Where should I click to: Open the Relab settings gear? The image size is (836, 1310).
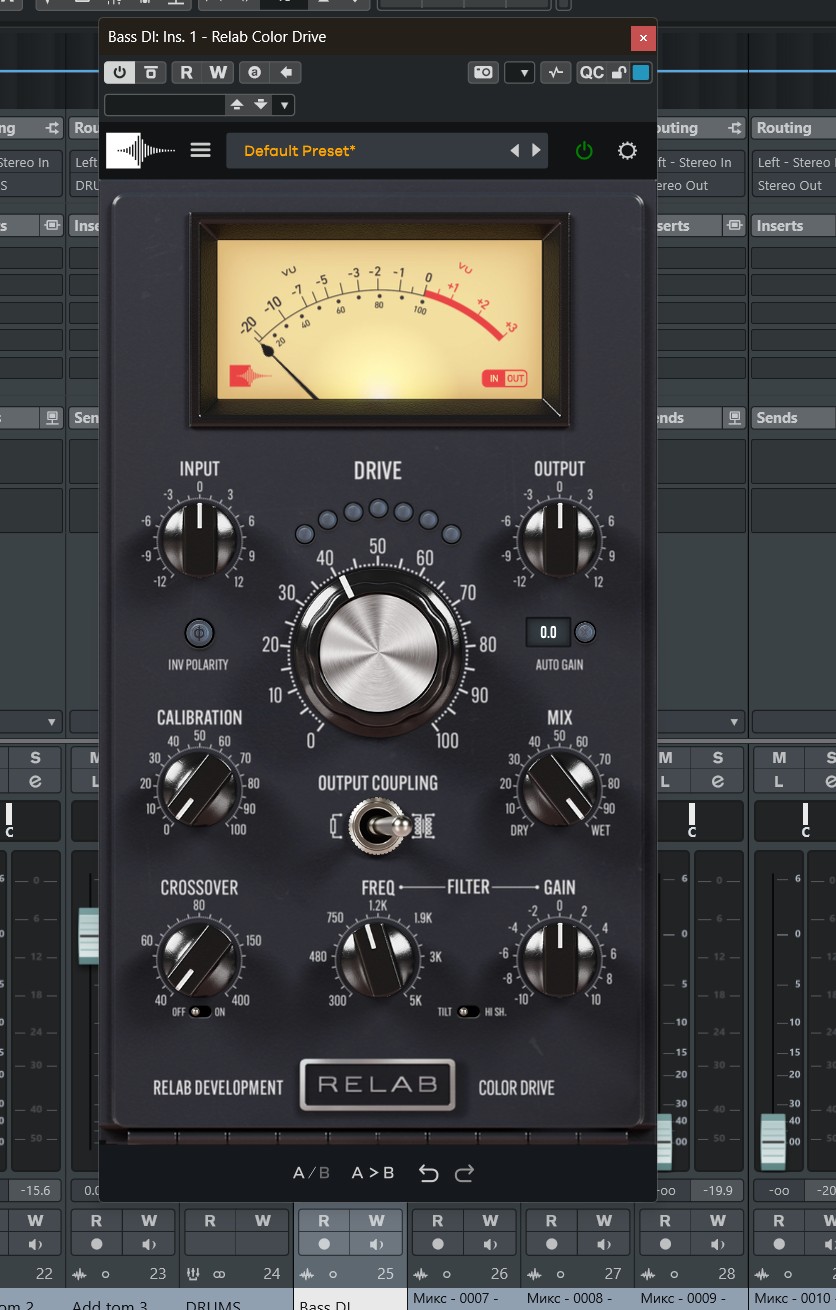627,151
